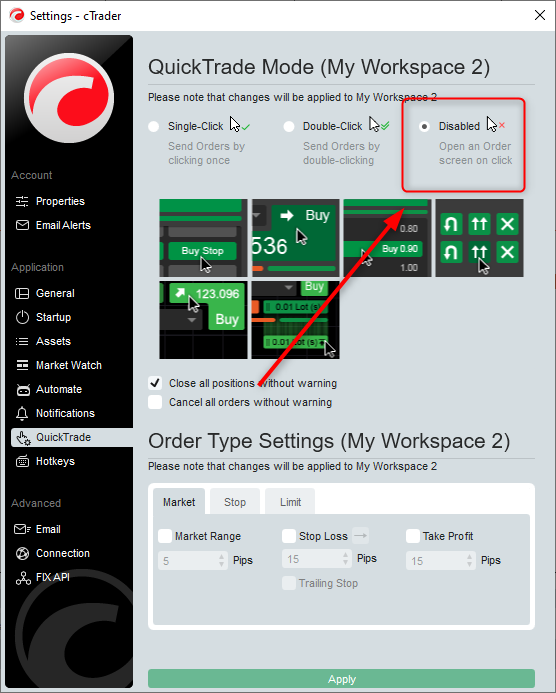Click the Stop Loss arrow toggle icon
Image resolution: width=556 pixels, height=693 pixels.
[361, 536]
